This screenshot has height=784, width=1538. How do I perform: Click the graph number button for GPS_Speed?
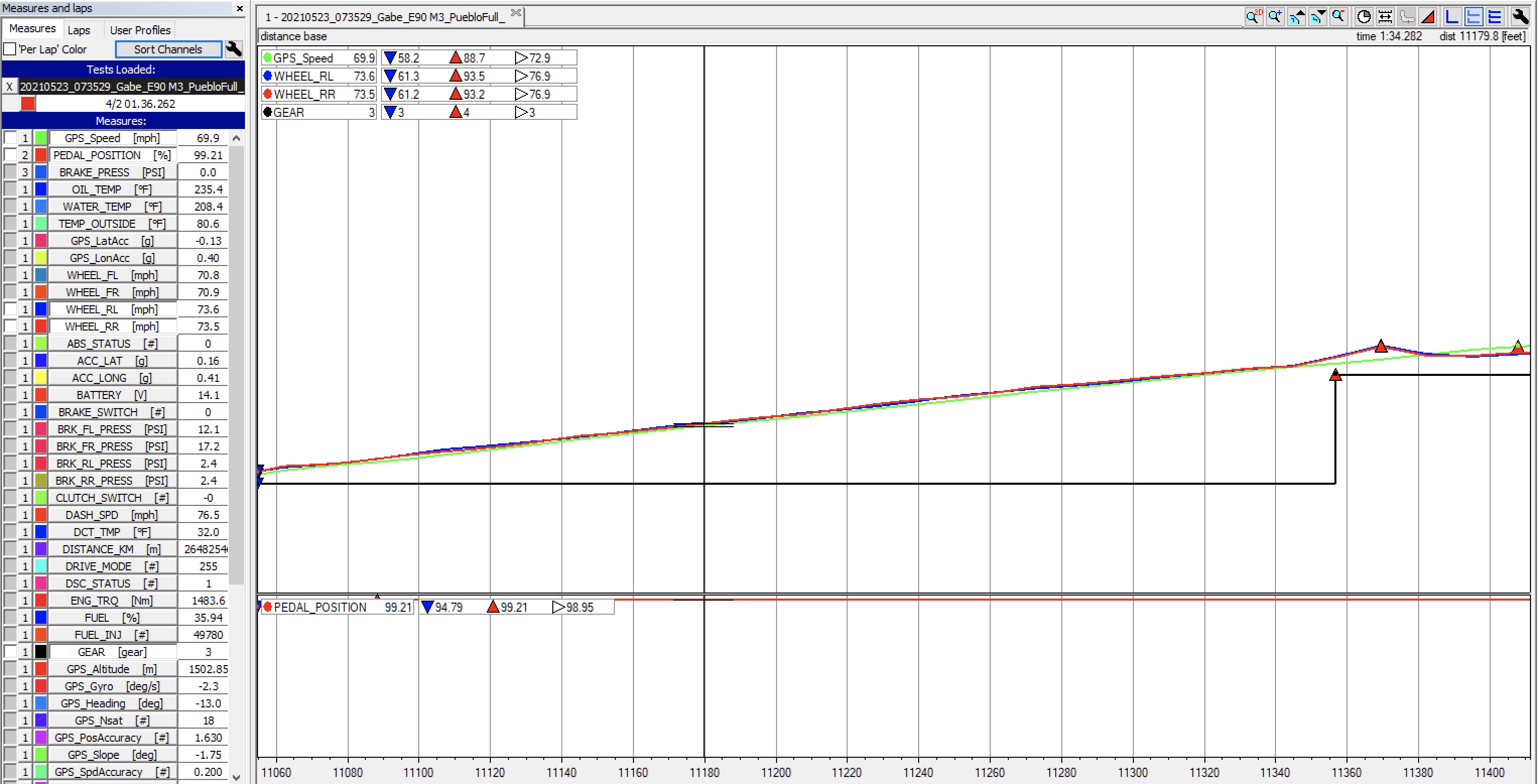point(25,138)
